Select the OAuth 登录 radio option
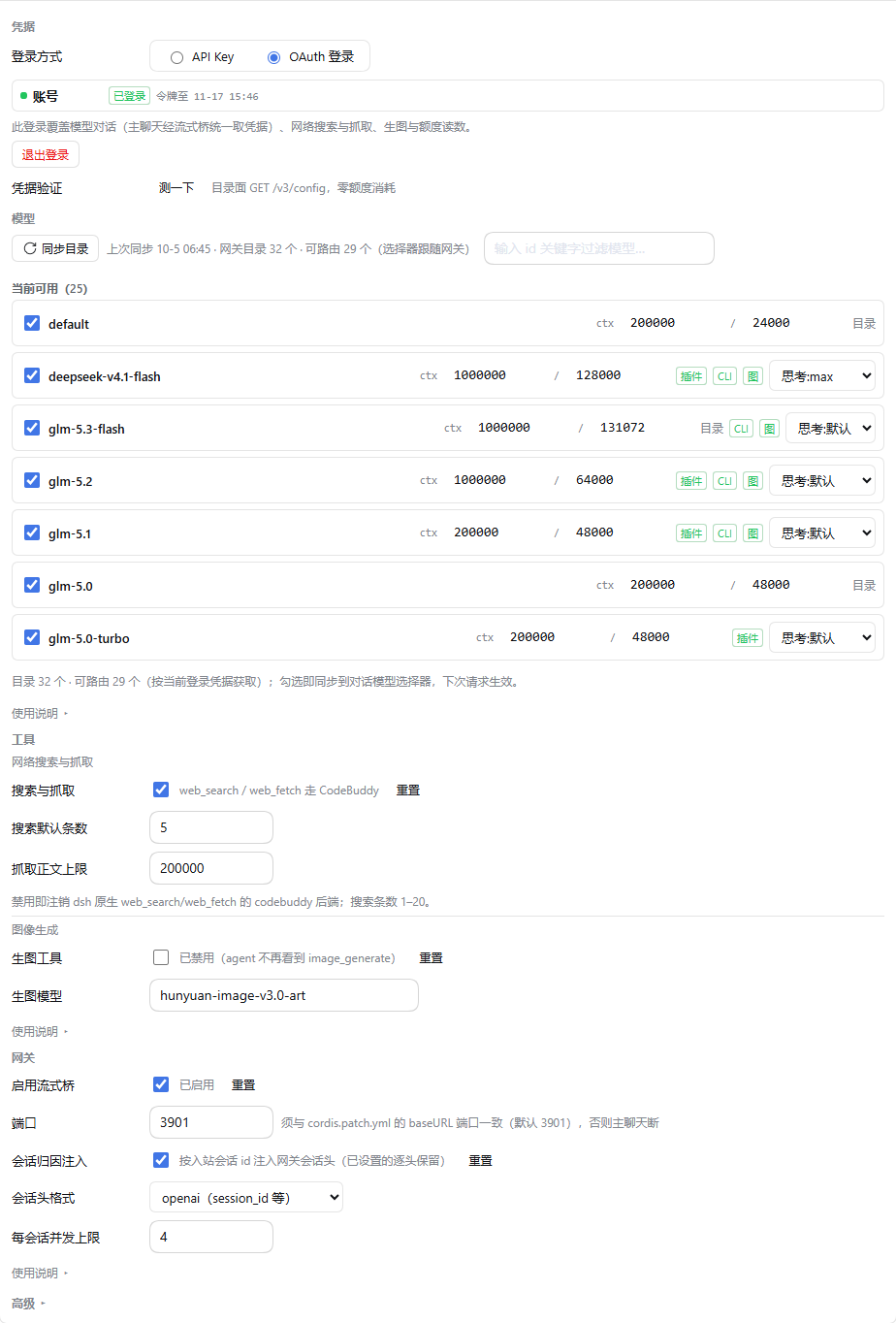Image resolution: width=896 pixels, height=1323 pixels. 273,57
